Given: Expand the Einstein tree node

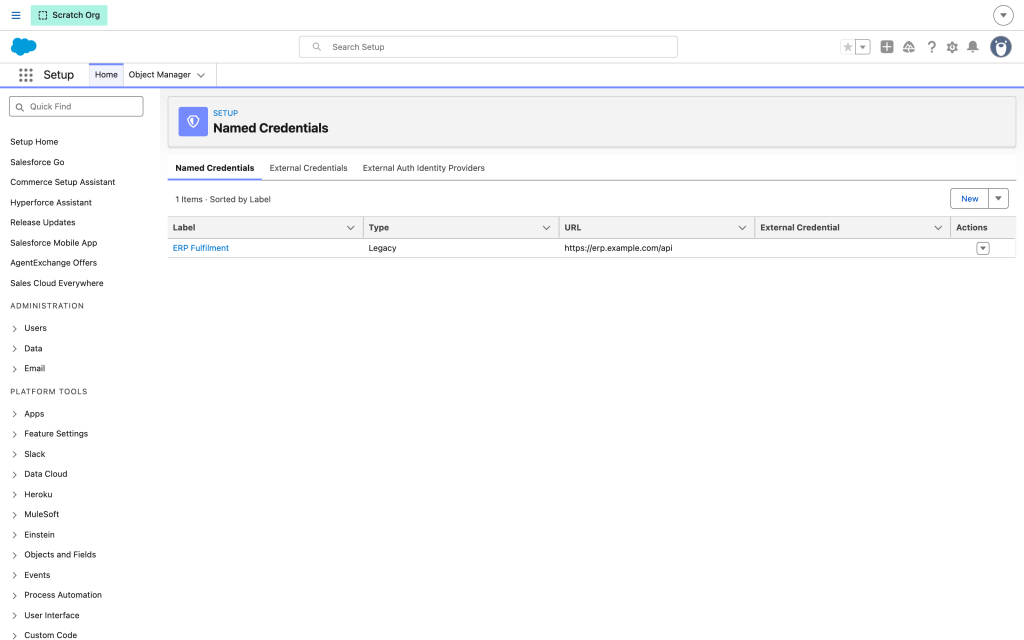Looking at the screenshot, I should (x=14, y=535).
